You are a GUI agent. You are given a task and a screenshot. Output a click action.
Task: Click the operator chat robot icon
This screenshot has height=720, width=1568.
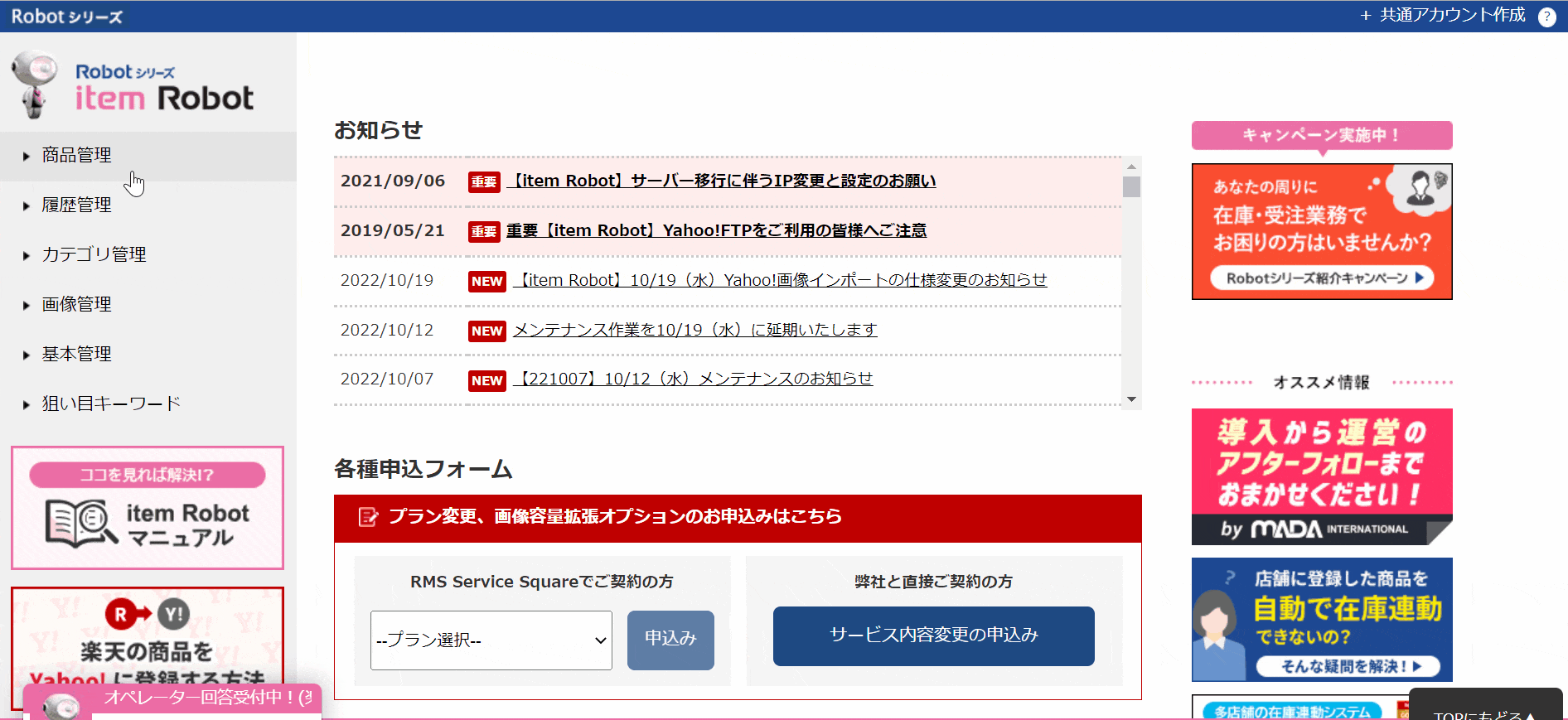pos(60,706)
